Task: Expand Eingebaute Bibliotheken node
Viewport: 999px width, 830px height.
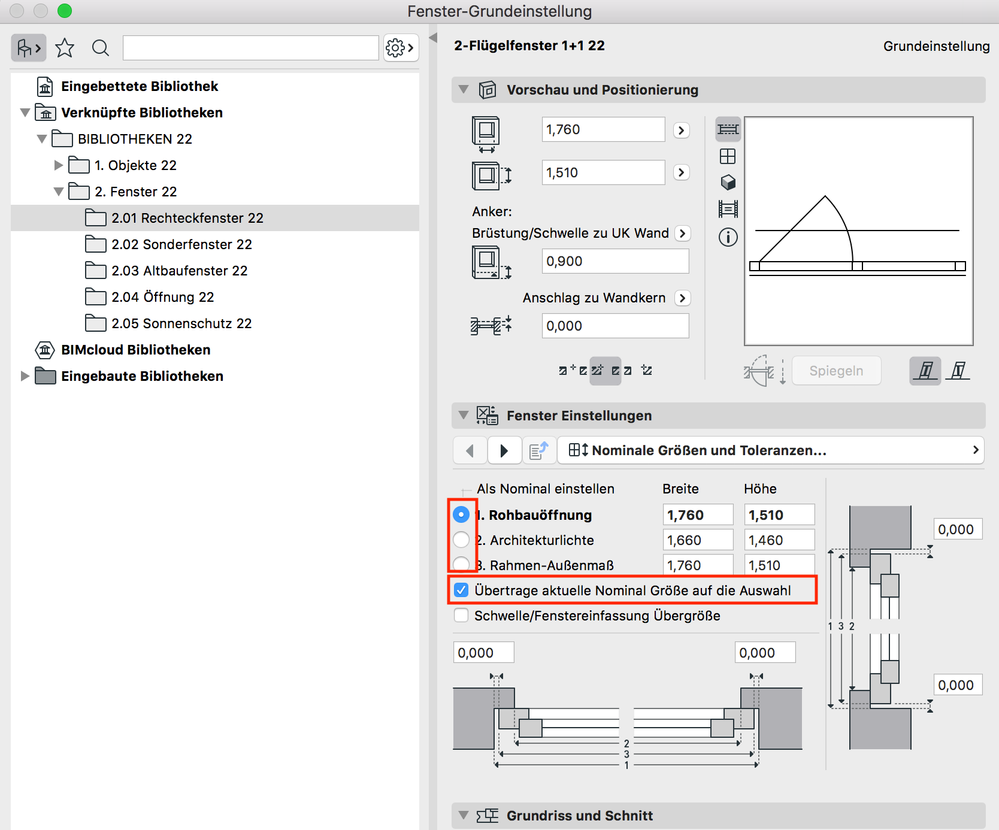Action: coord(25,376)
